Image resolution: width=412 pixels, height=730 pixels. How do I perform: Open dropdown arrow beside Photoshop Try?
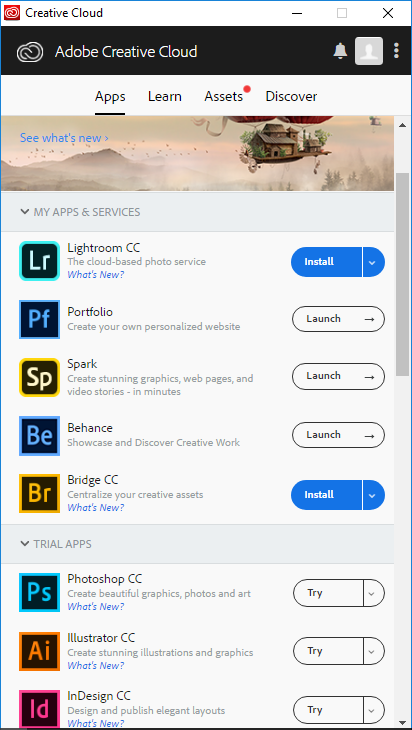[x=373, y=594]
